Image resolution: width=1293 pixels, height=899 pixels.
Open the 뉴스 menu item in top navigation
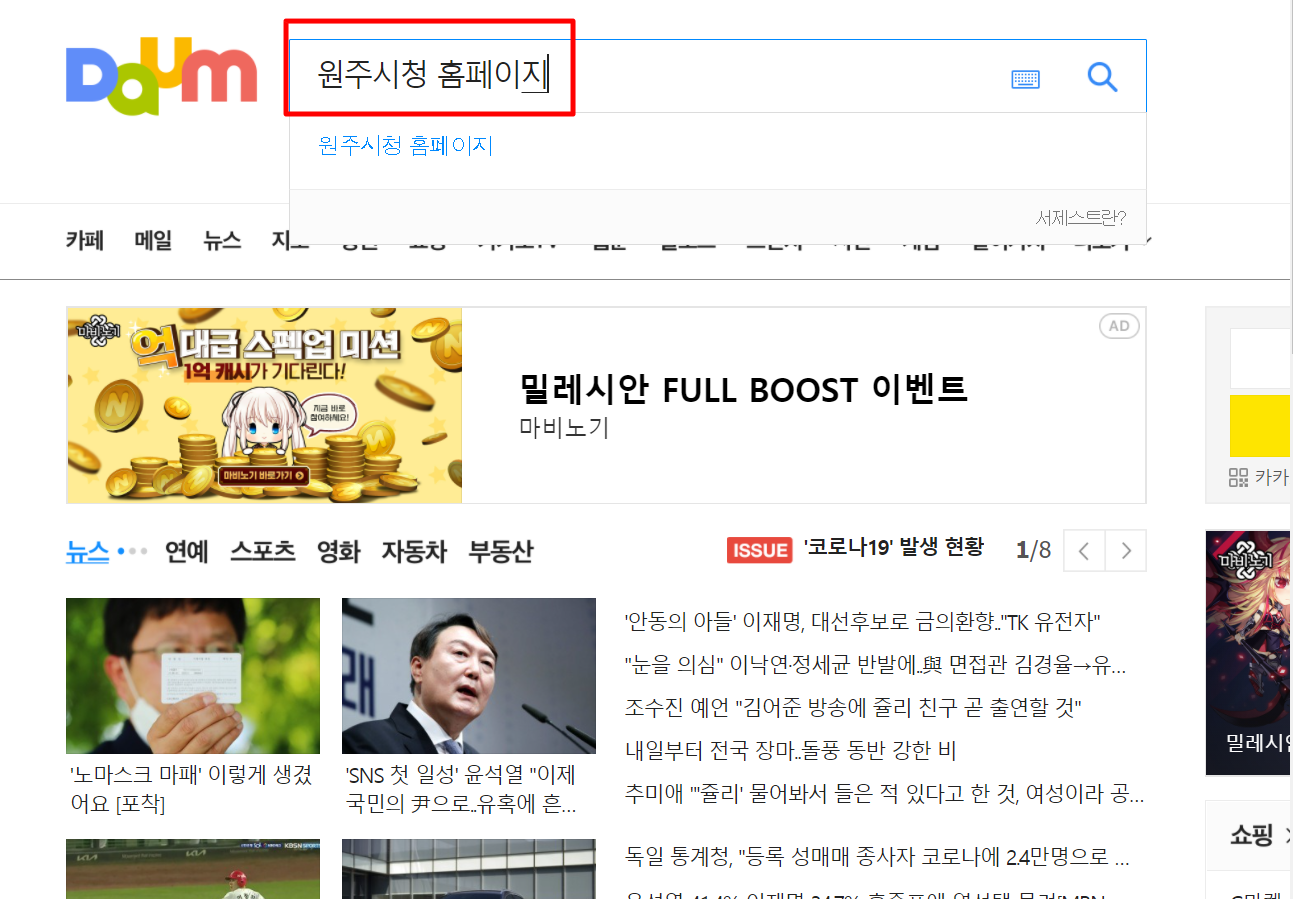coord(222,240)
